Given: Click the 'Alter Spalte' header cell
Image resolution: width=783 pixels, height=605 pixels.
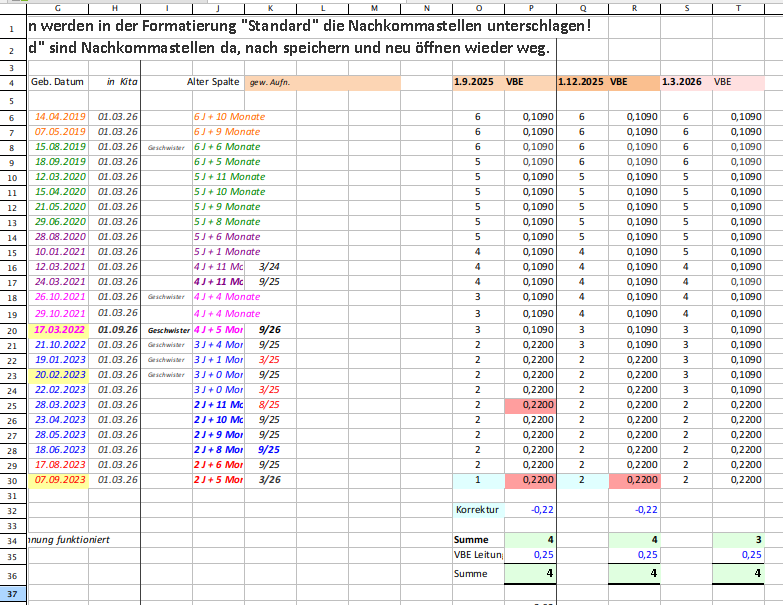Looking at the screenshot, I should click(x=213, y=82).
